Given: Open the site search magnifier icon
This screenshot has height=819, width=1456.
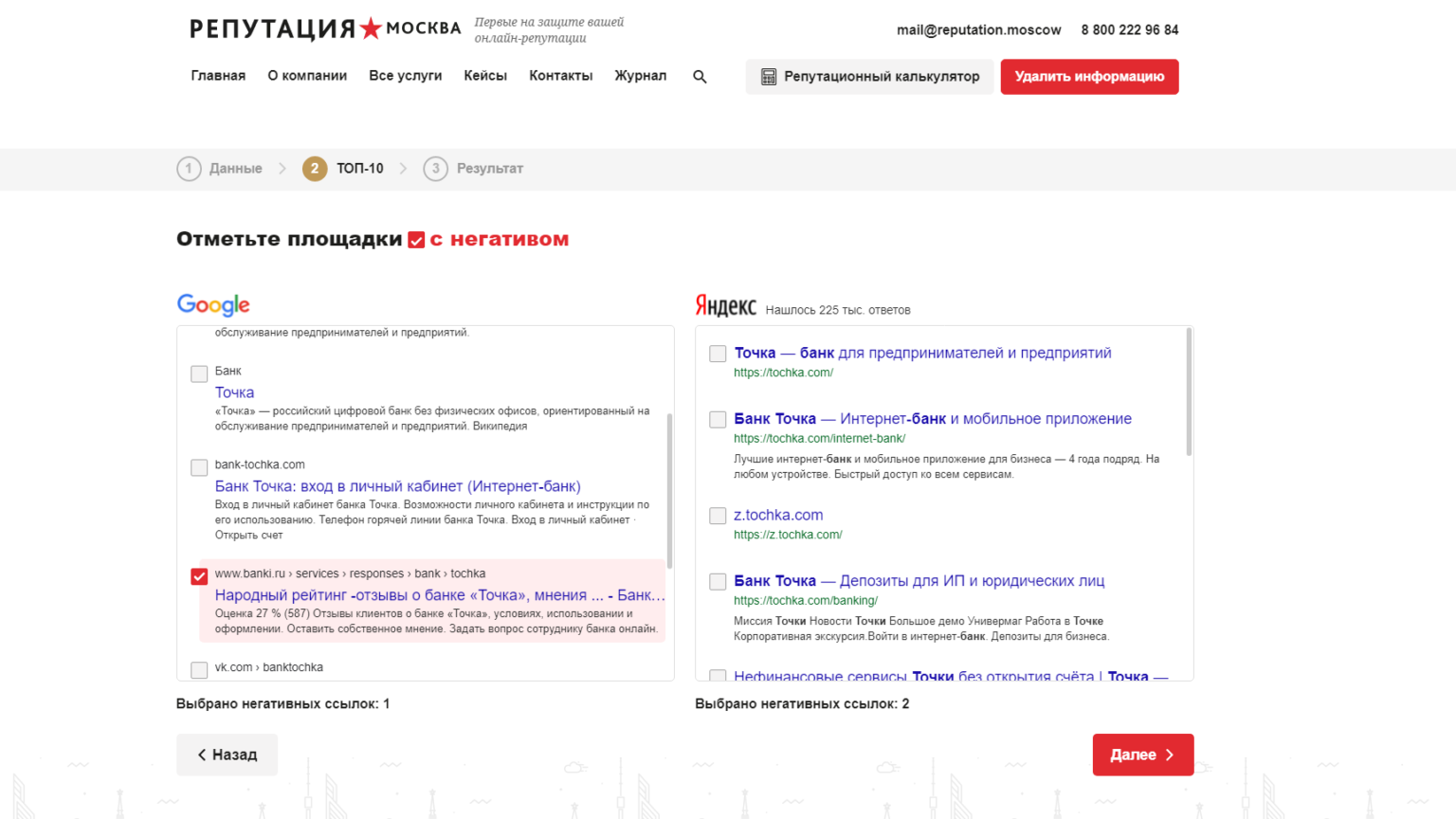Looking at the screenshot, I should click(x=700, y=77).
